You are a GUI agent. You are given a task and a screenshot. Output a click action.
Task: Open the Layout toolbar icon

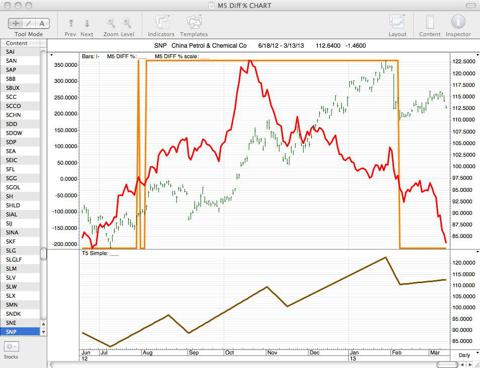pos(397,23)
